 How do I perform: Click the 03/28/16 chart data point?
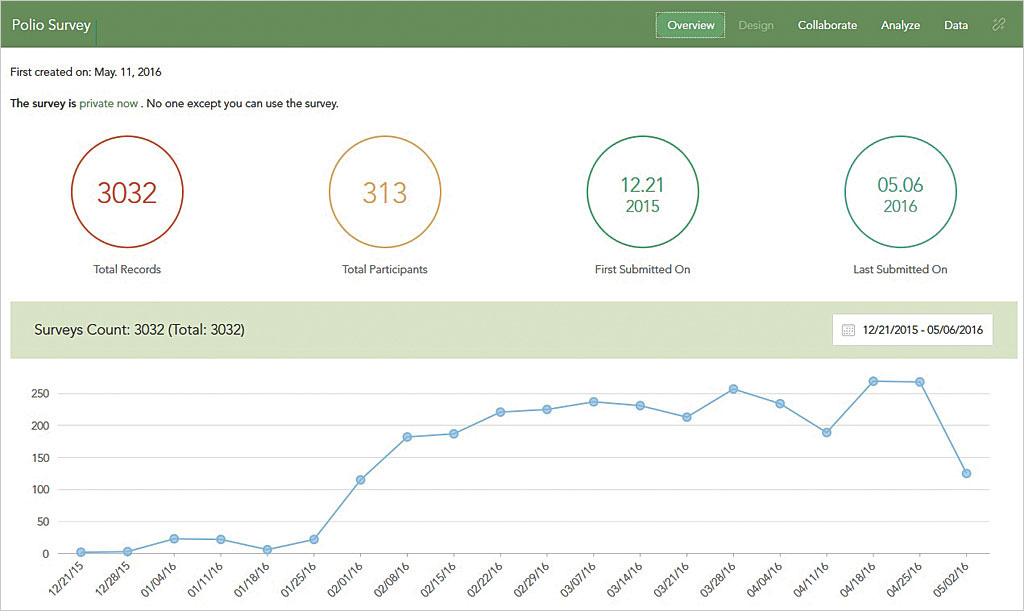coord(733,389)
